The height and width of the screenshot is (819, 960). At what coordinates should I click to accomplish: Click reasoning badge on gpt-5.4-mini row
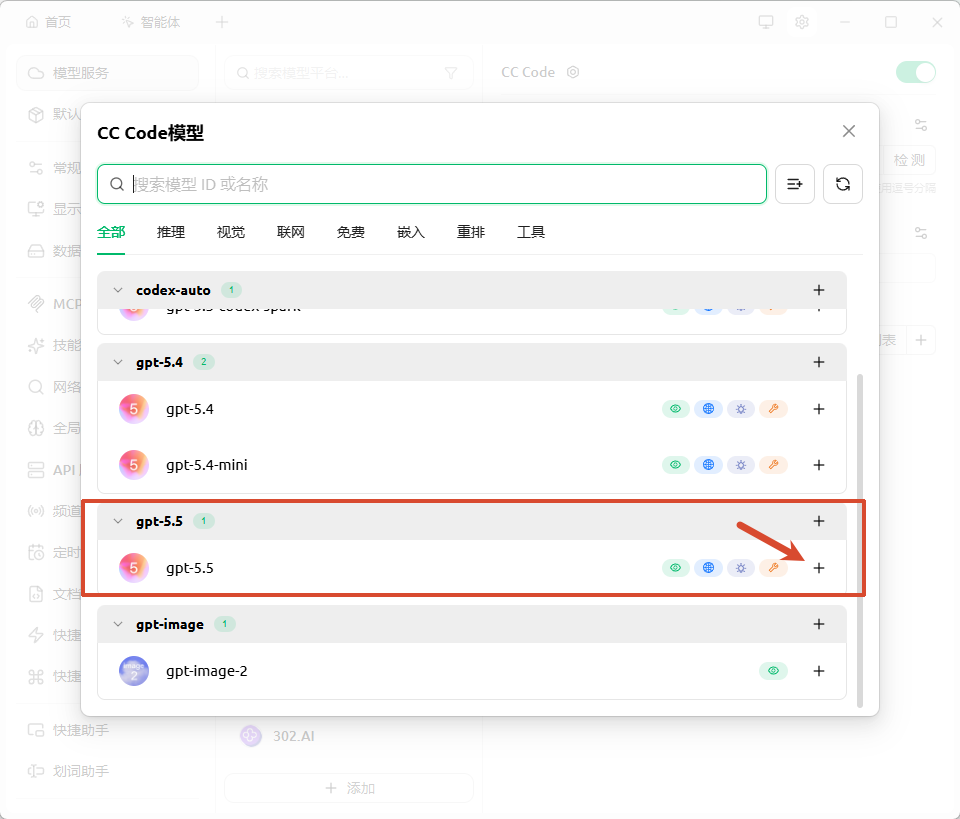[741, 465]
